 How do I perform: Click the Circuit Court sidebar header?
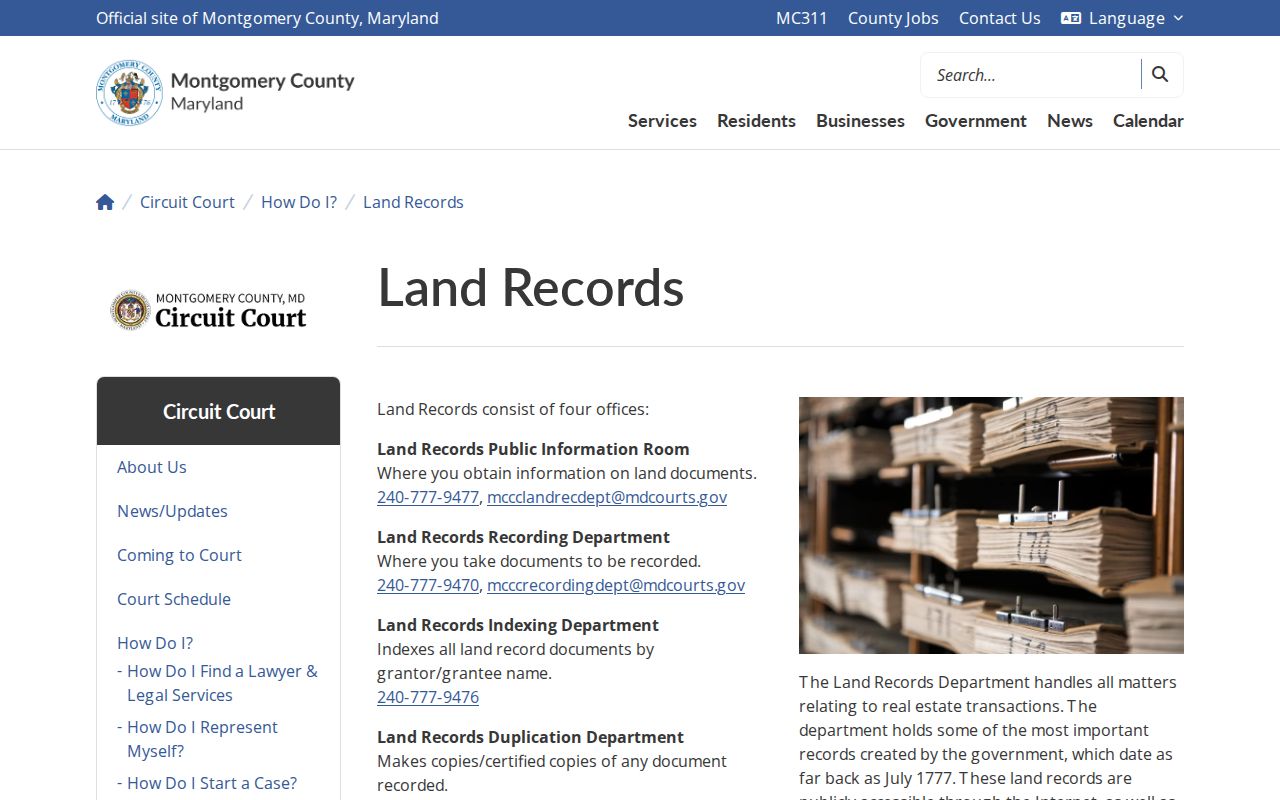[x=218, y=411]
